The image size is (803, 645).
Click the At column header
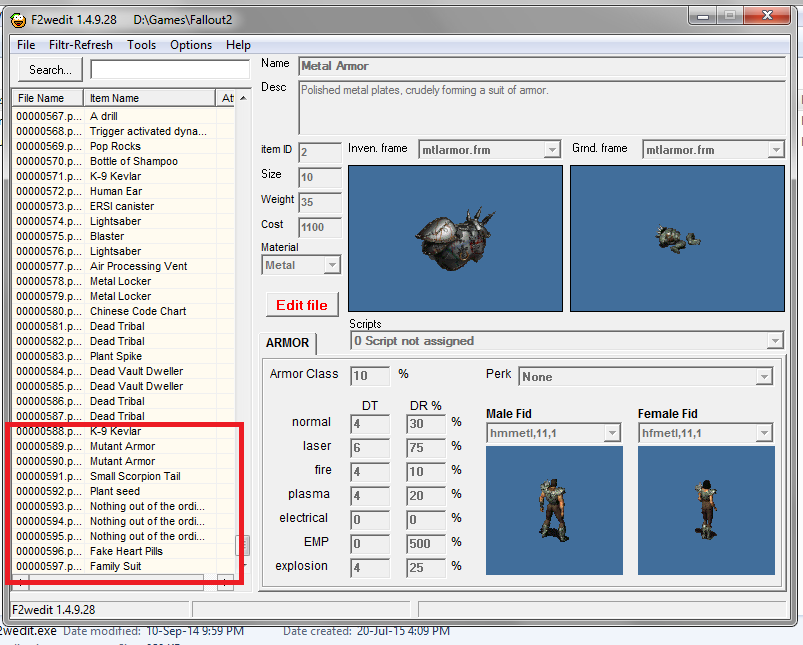coord(226,98)
